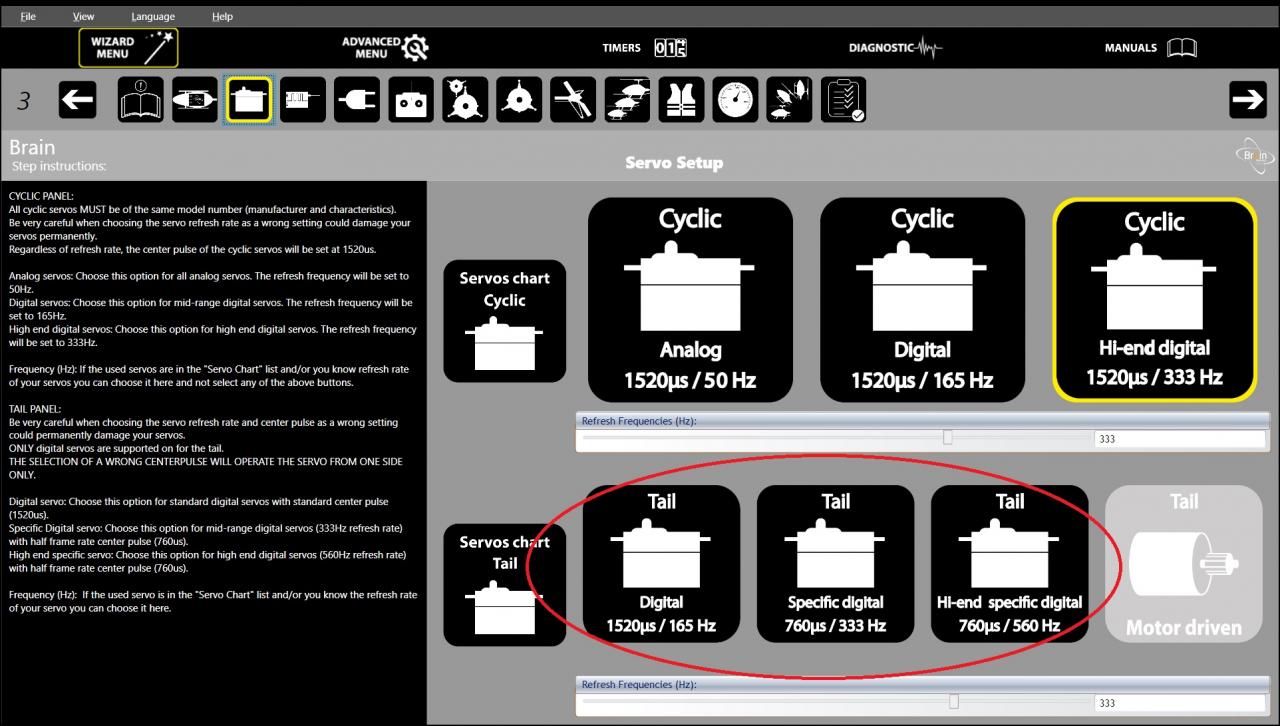This screenshot has width=1280, height=726.
Task: Click the tail refresh frequency value field
Action: coord(1178,703)
